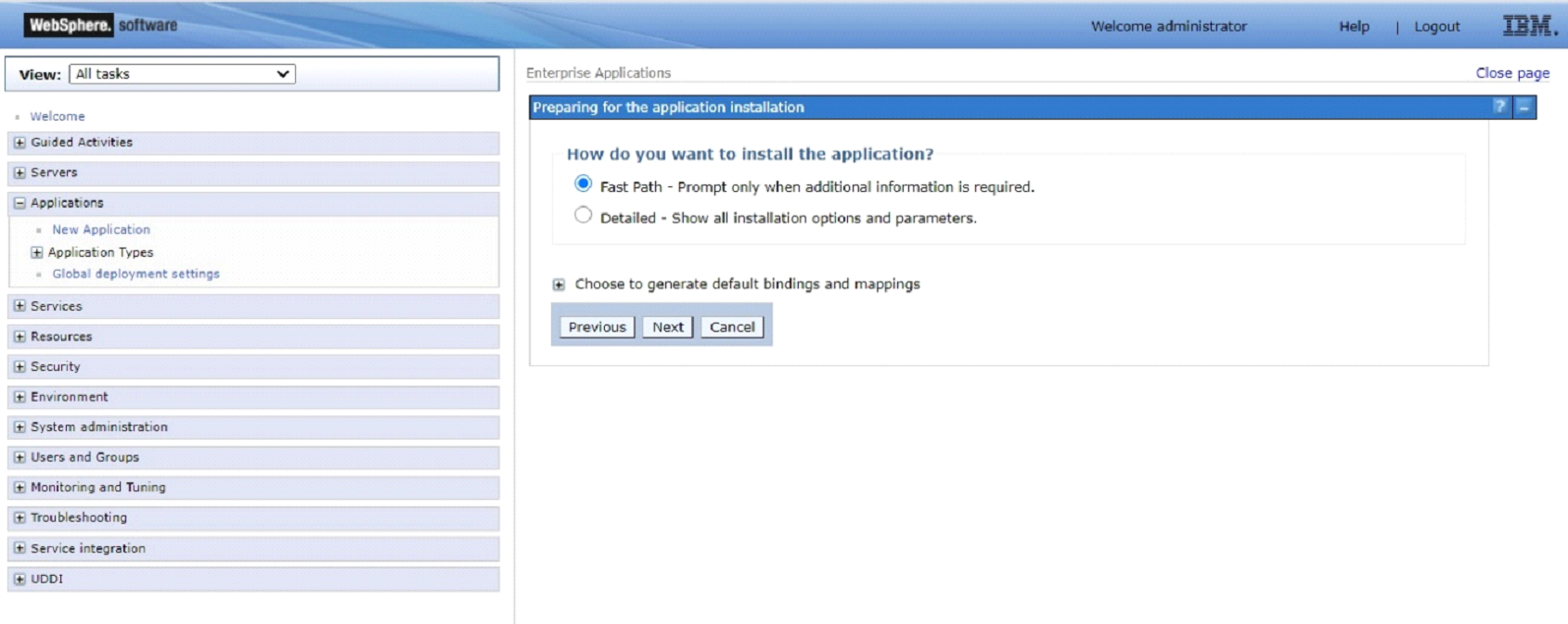The image size is (1568, 624).
Task: Expand the Servers node
Action: pyautogui.click(x=19, y=172)
